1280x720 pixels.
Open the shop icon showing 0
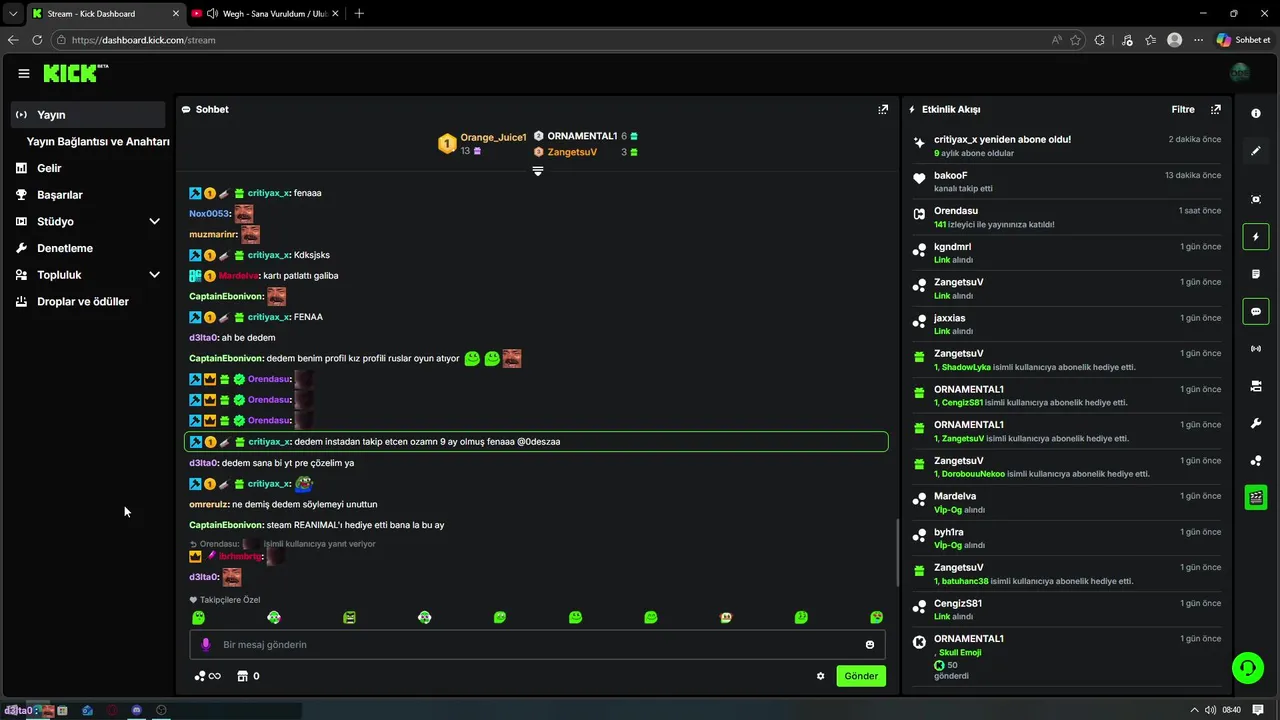(x=248, y=676)
